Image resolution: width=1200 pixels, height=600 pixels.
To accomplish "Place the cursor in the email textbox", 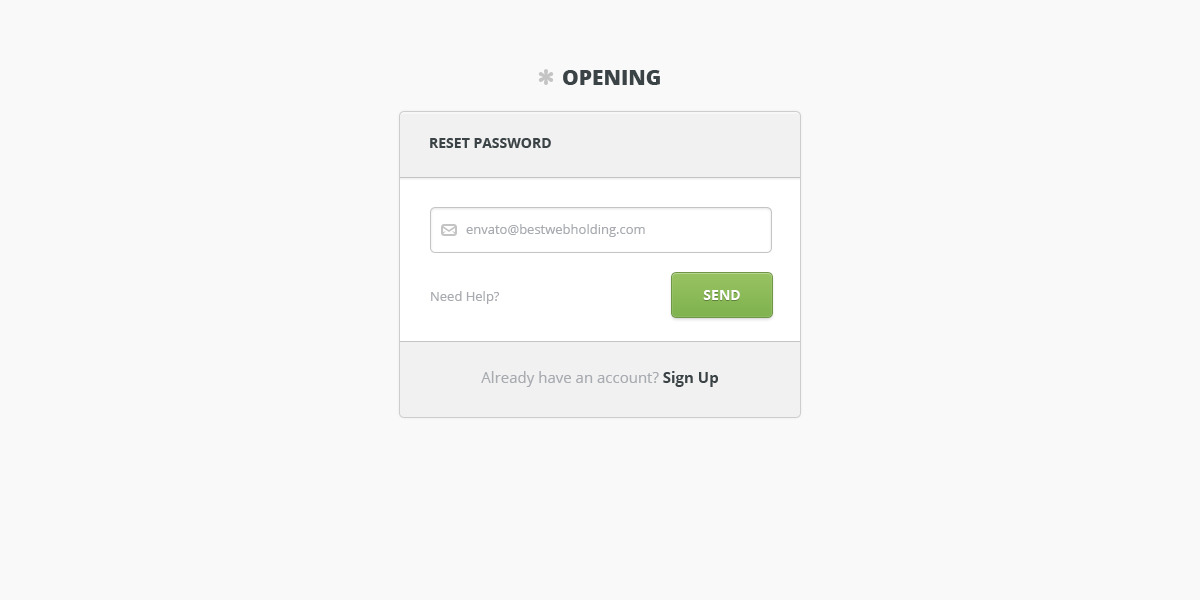I will (601, 230).
